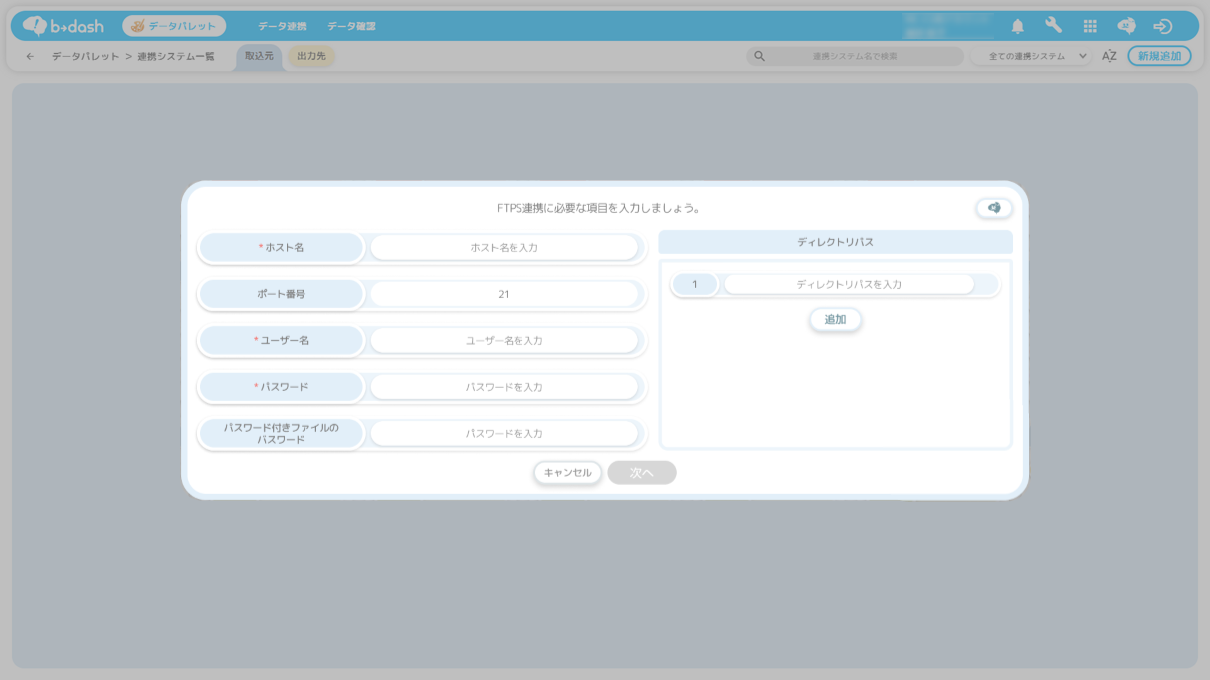
Task: Open the apps grid menu
Action: (1090, 26)
